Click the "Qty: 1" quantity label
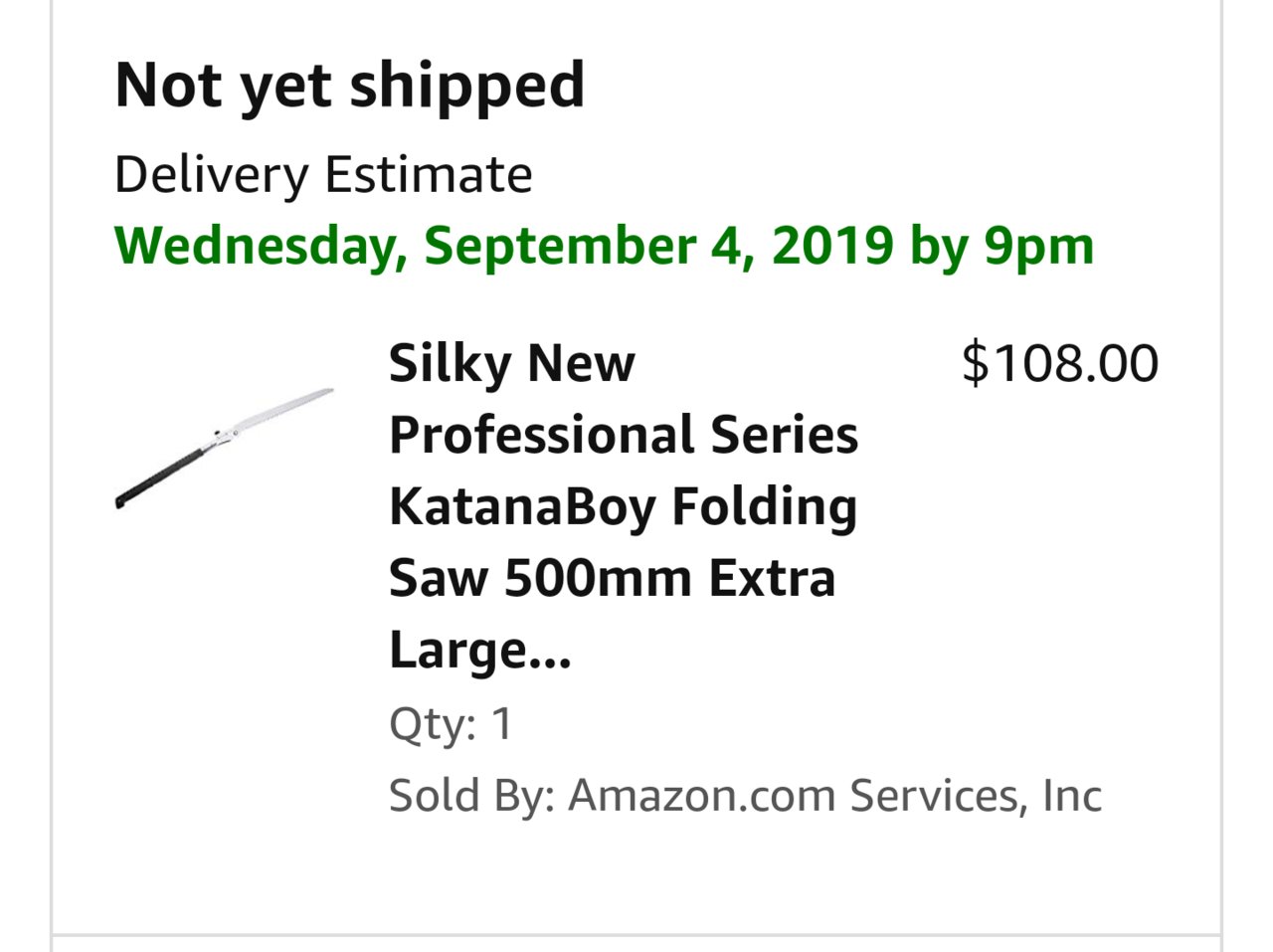This screenshot has height=952, width=1273. pos(451,724)
